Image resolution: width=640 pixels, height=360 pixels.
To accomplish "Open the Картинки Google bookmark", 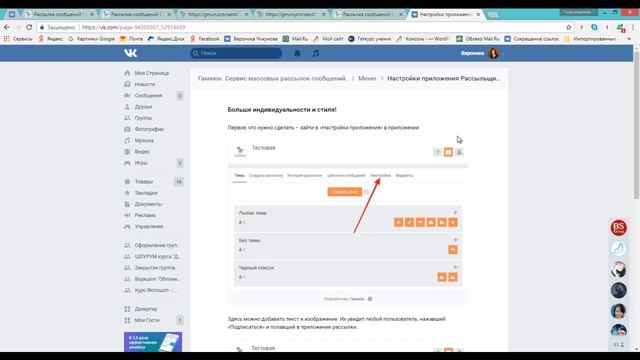I will 91,39.
